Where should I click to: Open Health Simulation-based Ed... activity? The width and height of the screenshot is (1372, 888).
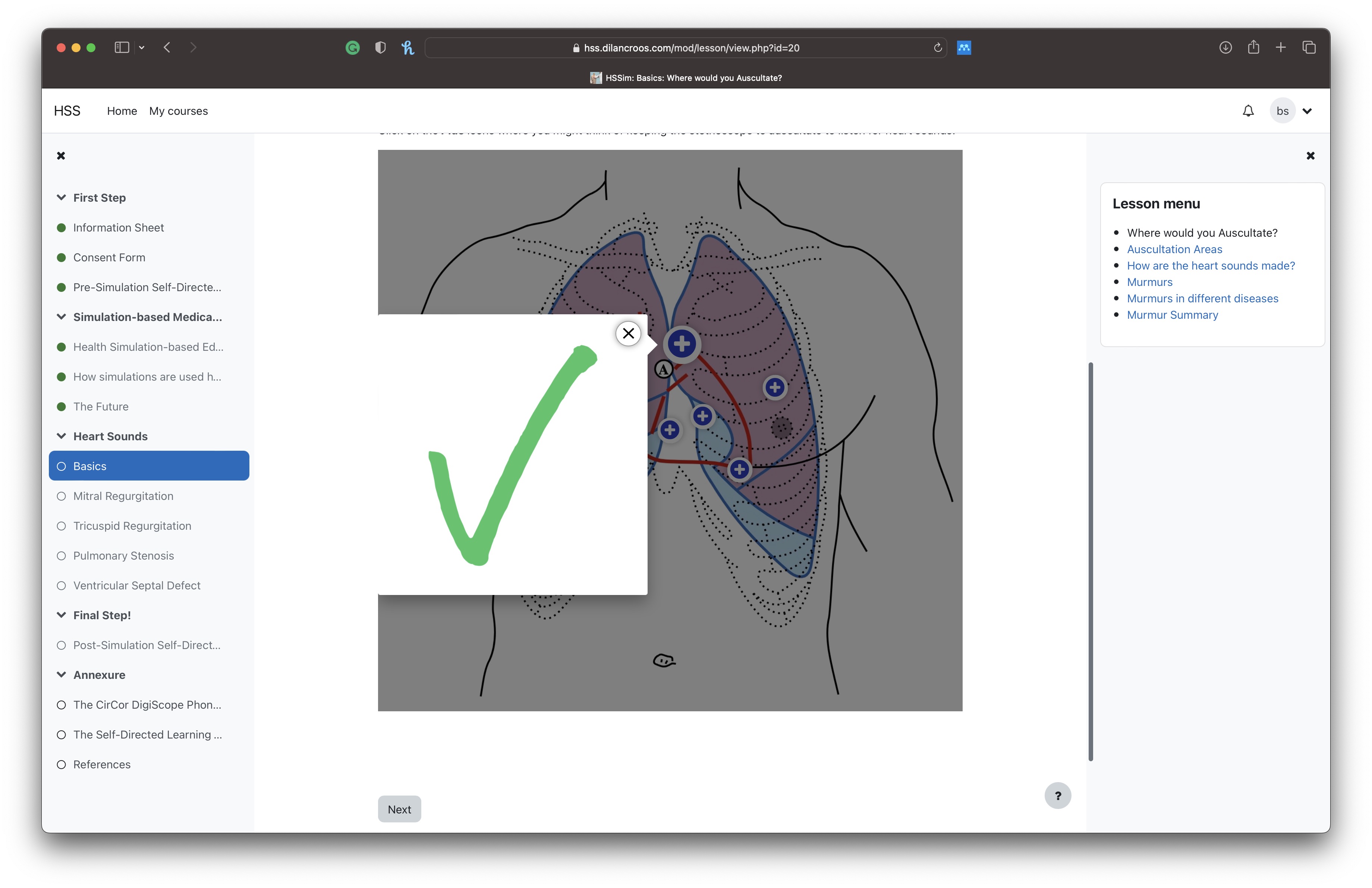[148, 347]
